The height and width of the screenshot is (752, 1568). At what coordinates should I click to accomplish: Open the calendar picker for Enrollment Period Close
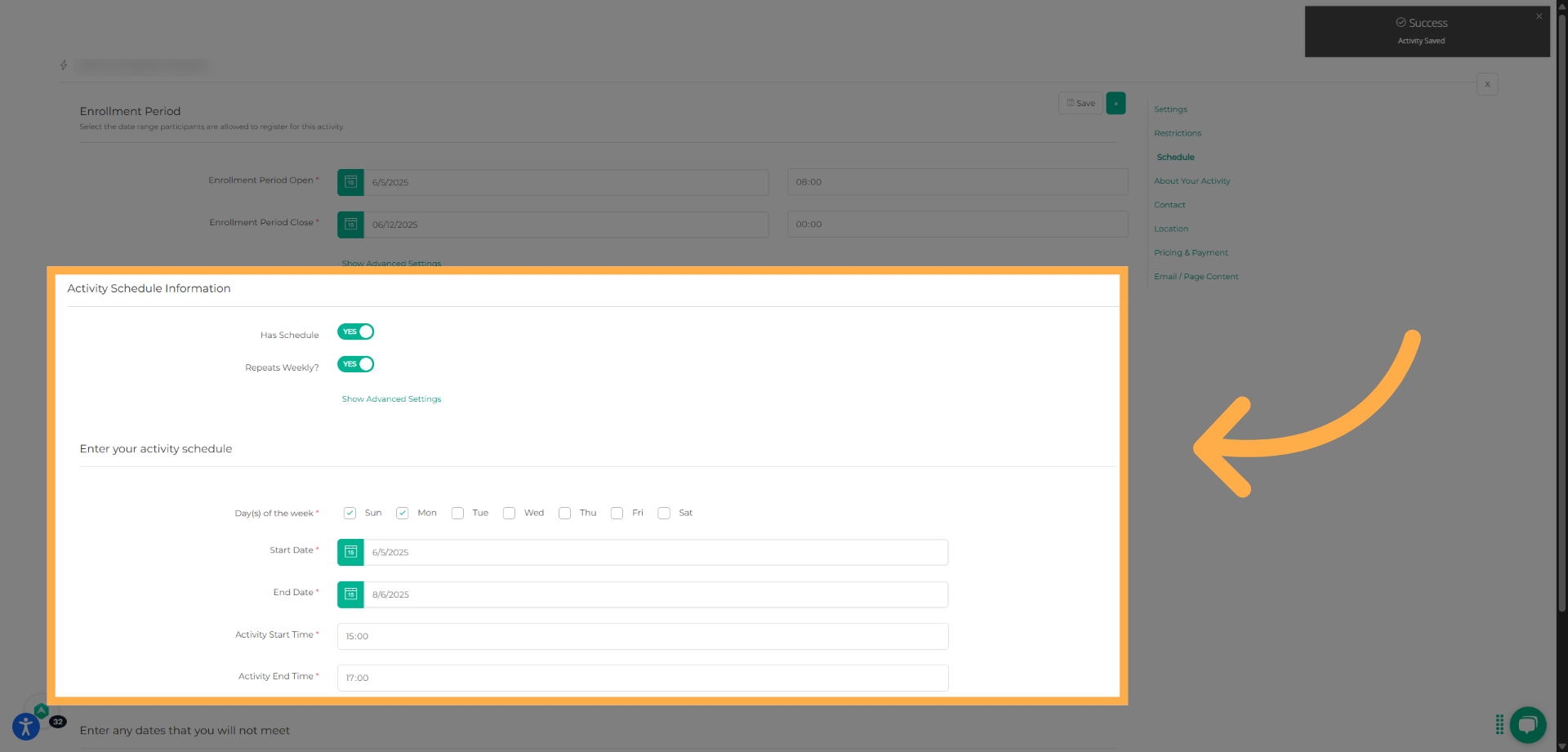350,225
